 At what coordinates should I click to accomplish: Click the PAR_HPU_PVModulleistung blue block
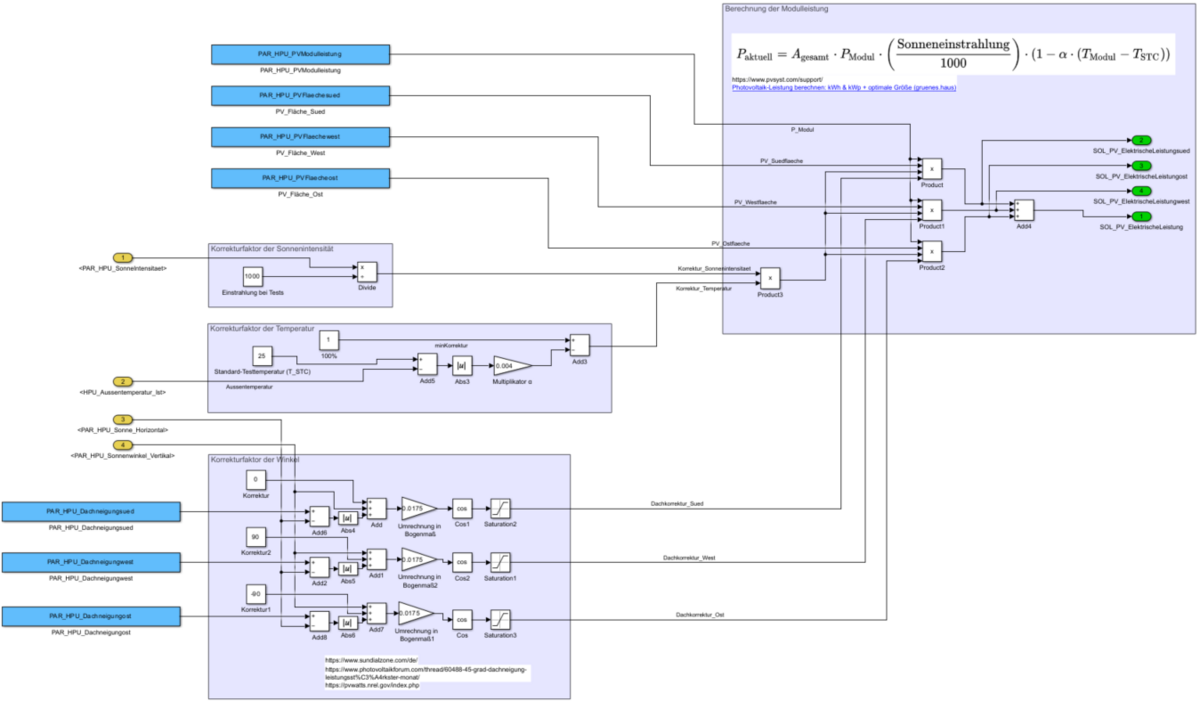click(301, 53)
